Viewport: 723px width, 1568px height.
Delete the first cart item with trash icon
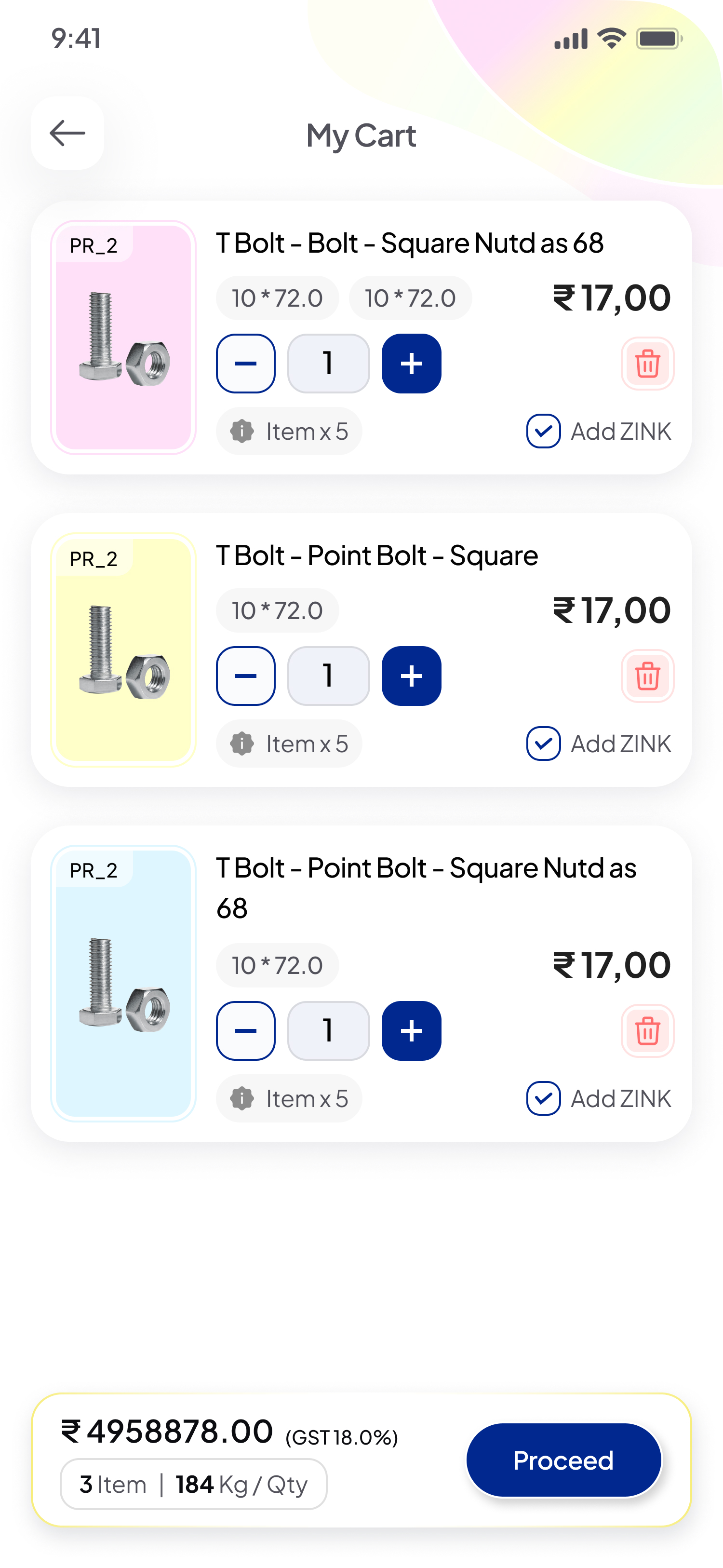pyautogui.click(x=647, y=364)
